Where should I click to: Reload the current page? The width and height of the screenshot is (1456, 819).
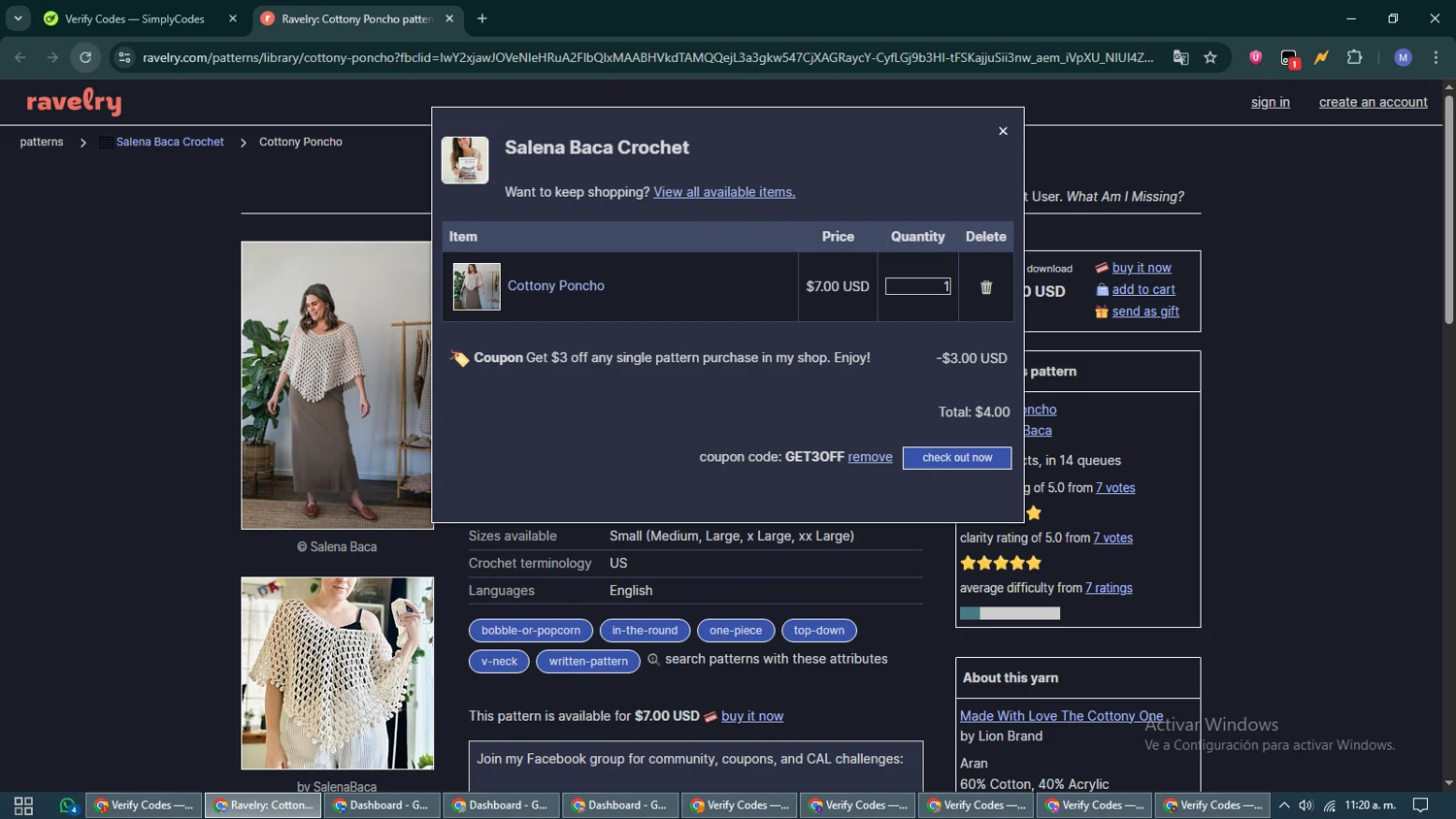[85, 57]
